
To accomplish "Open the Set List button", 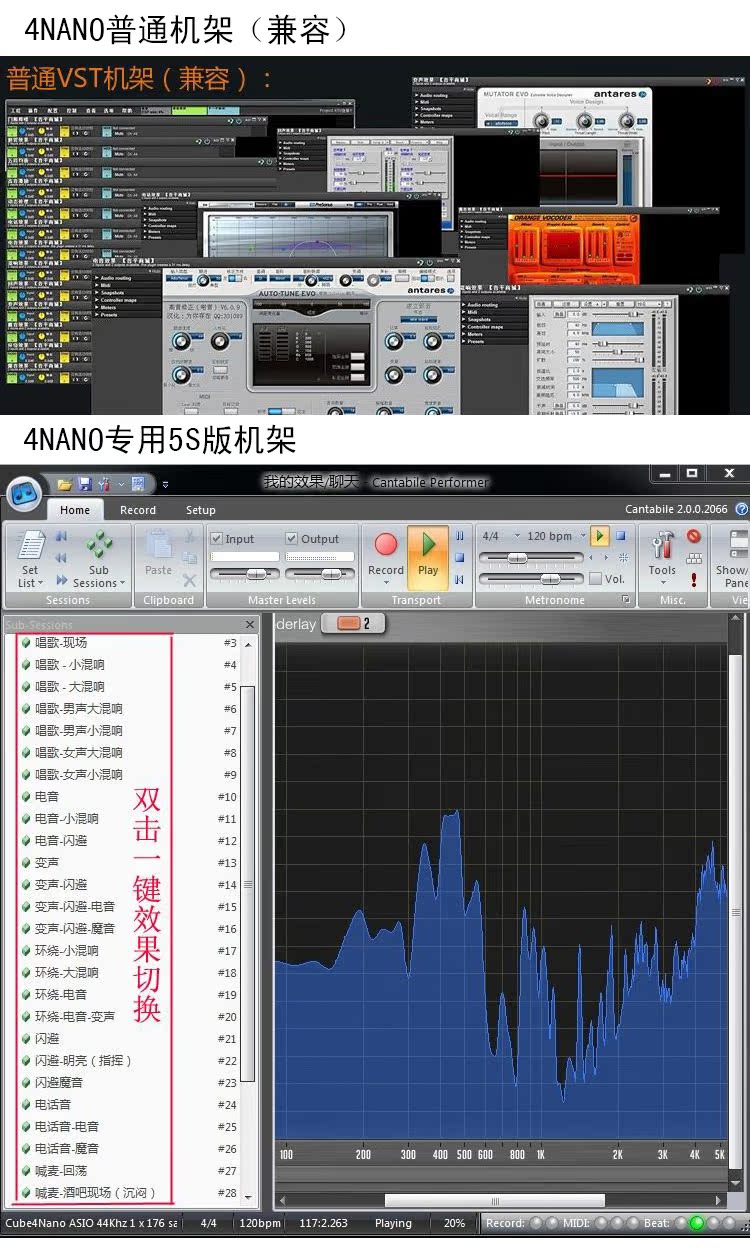I will (31, 558).
